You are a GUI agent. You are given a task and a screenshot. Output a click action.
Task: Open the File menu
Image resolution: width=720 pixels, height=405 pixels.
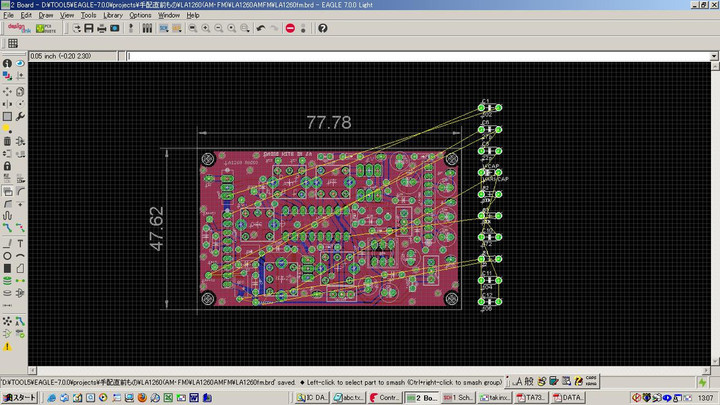click(9, 16)
